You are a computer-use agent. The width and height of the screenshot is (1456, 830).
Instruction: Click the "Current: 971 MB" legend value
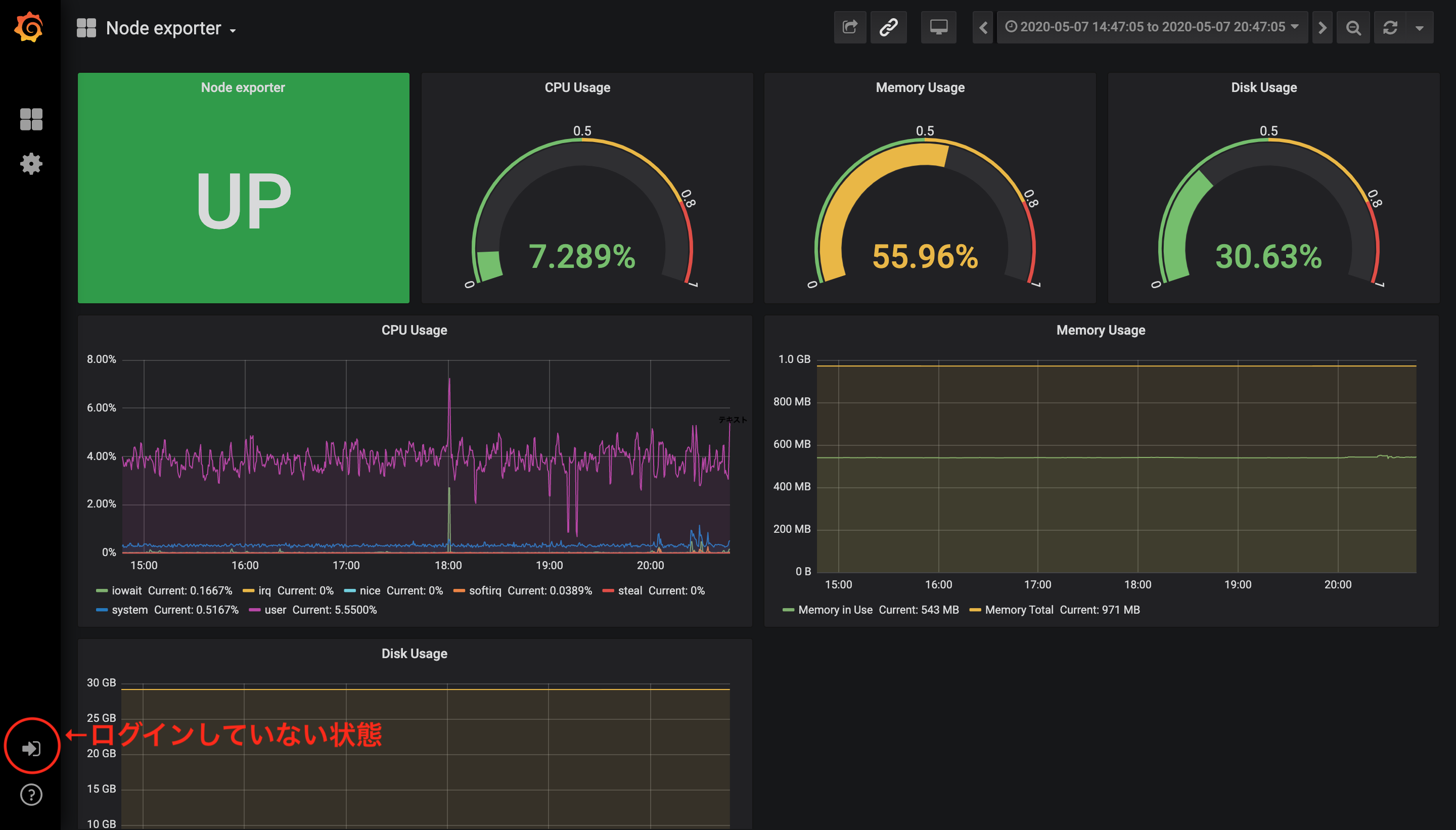click(x=1100, y=610)
